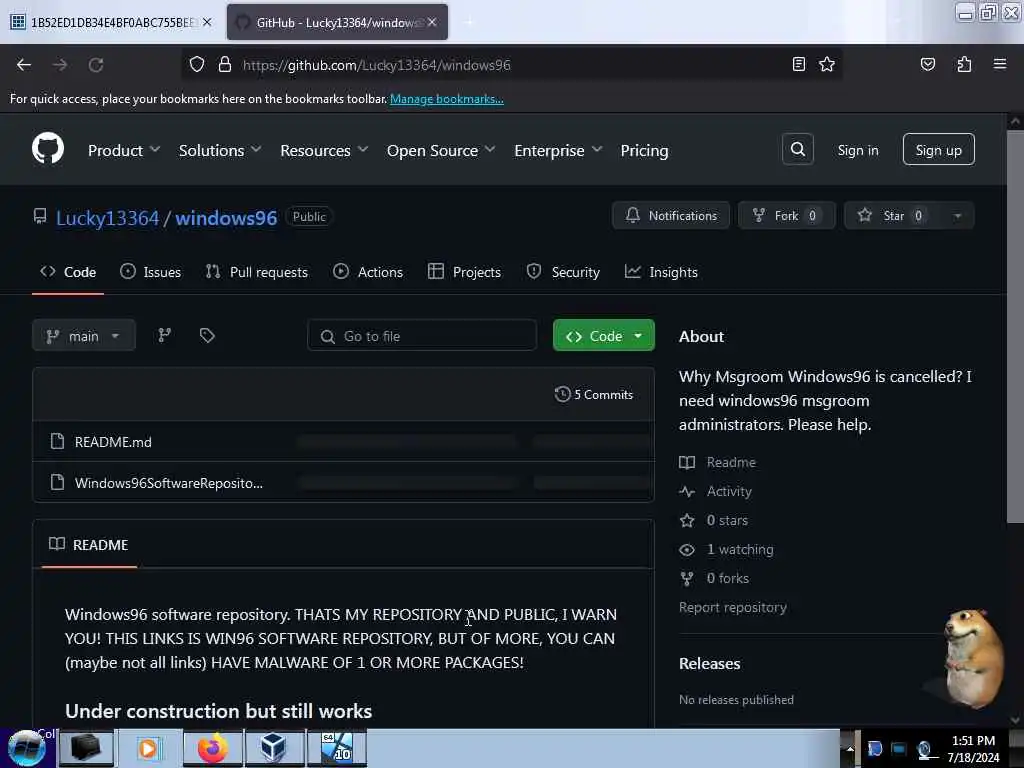Open the Activity link in About

[x=729, y=491]
